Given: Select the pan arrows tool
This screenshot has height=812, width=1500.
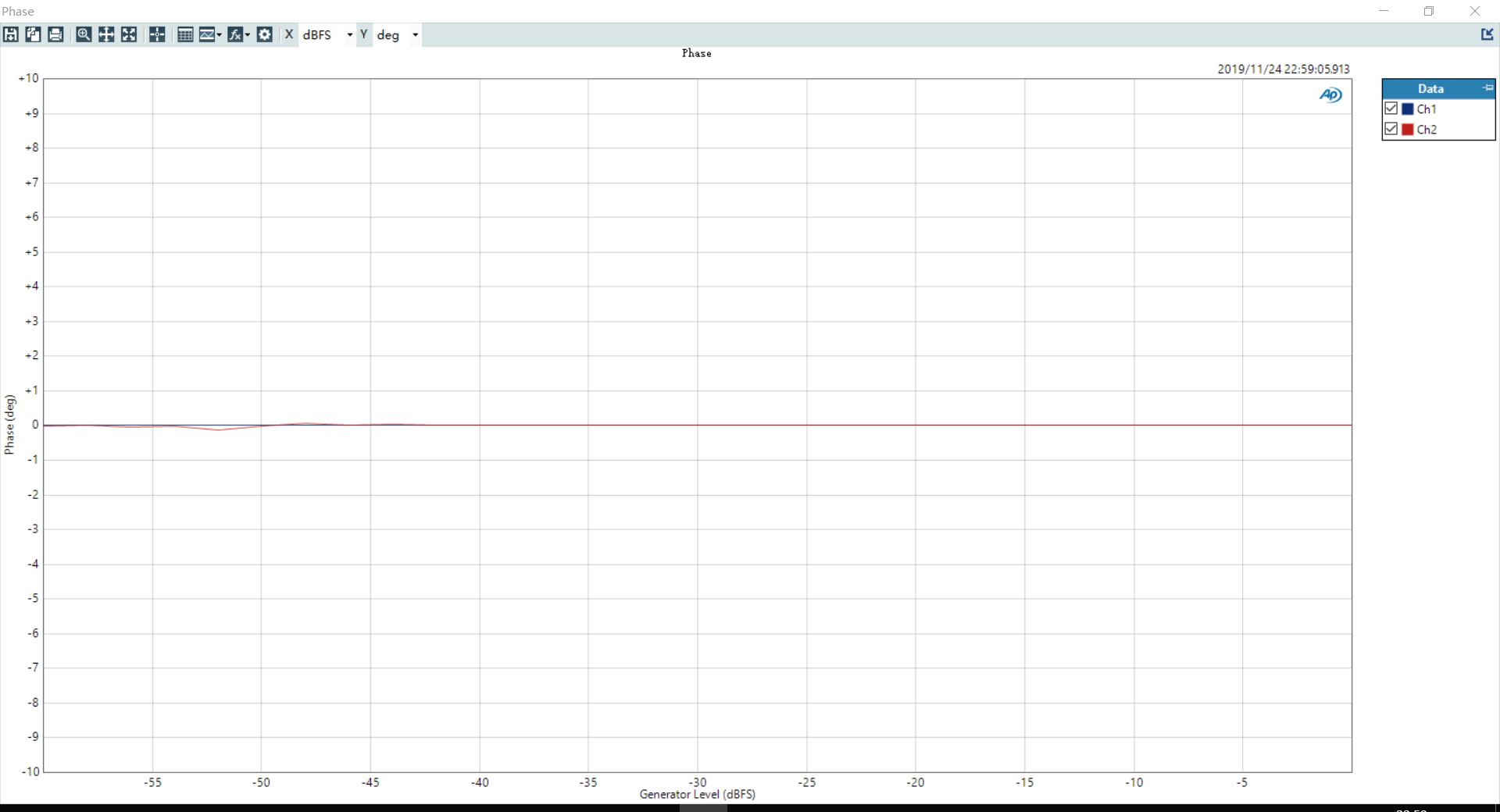Looking at the screenshot, I should click(106, 34).
